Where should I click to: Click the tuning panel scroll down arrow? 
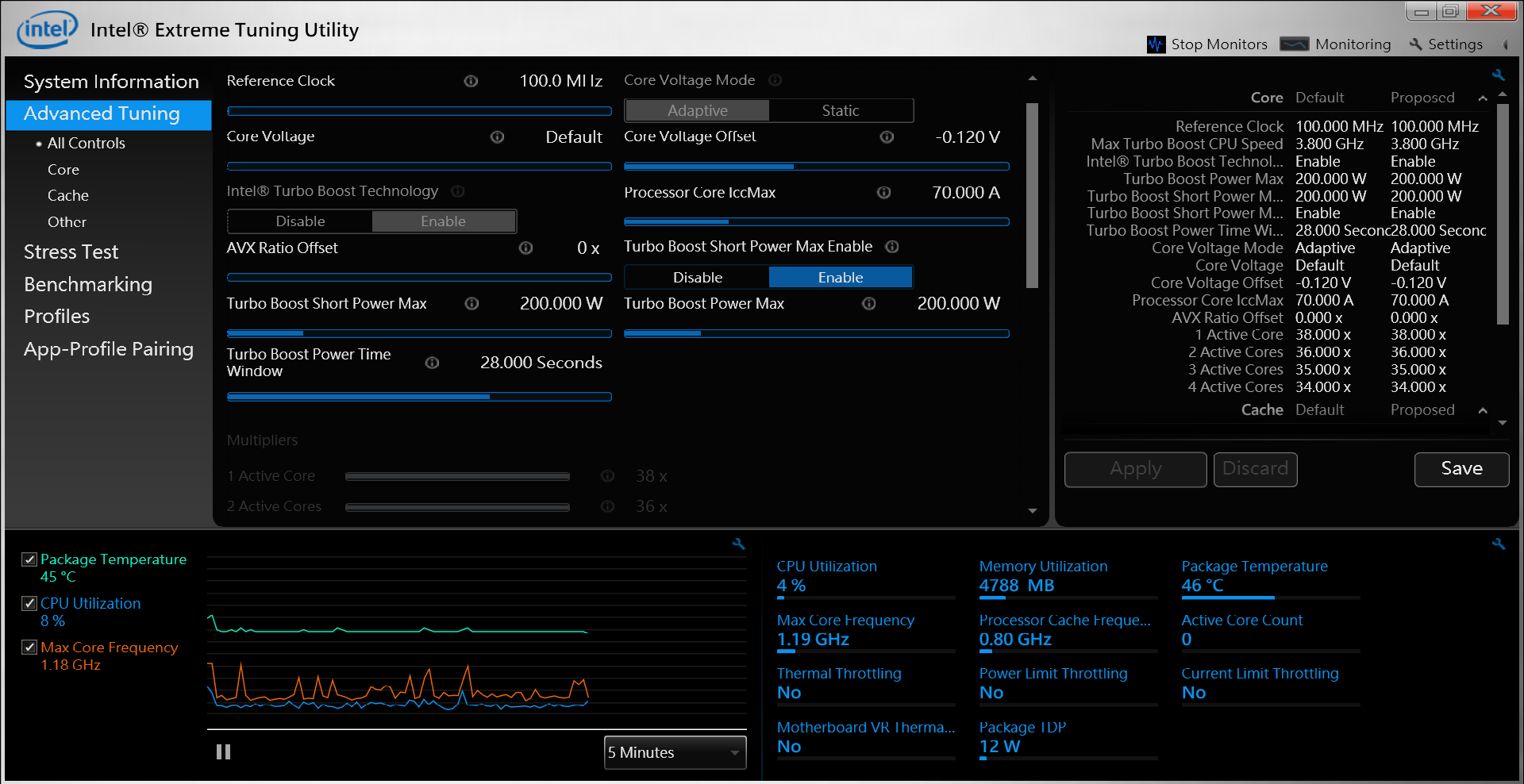tap(1033, 511)
